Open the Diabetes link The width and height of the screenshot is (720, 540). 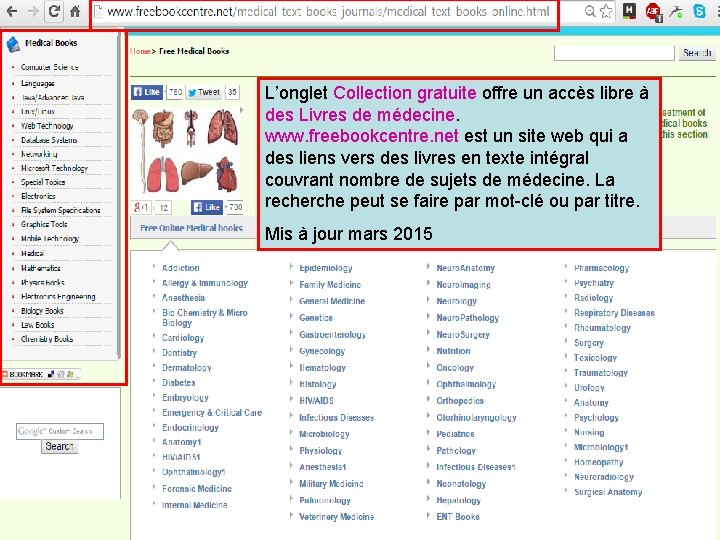(179, 382)
